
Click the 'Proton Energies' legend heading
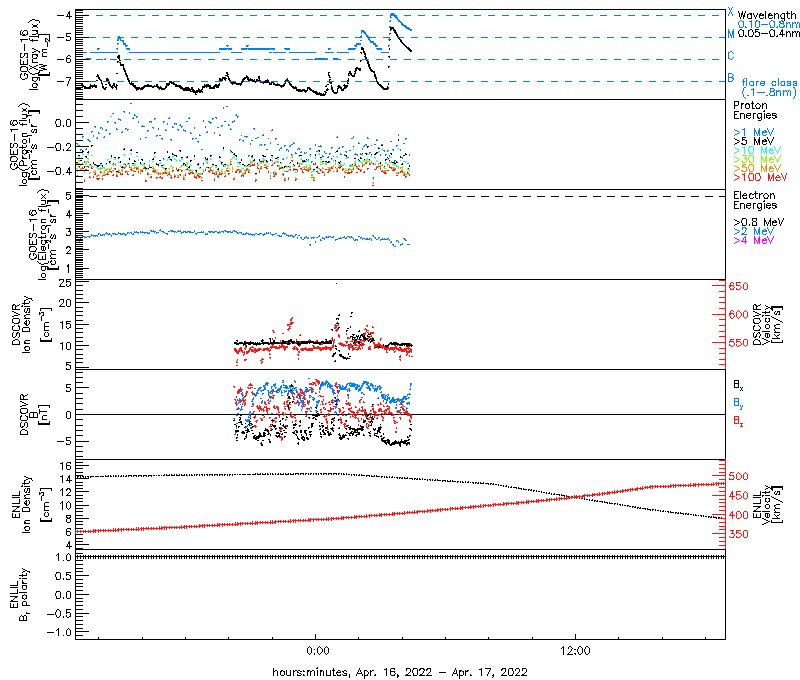tap(755, 110)
